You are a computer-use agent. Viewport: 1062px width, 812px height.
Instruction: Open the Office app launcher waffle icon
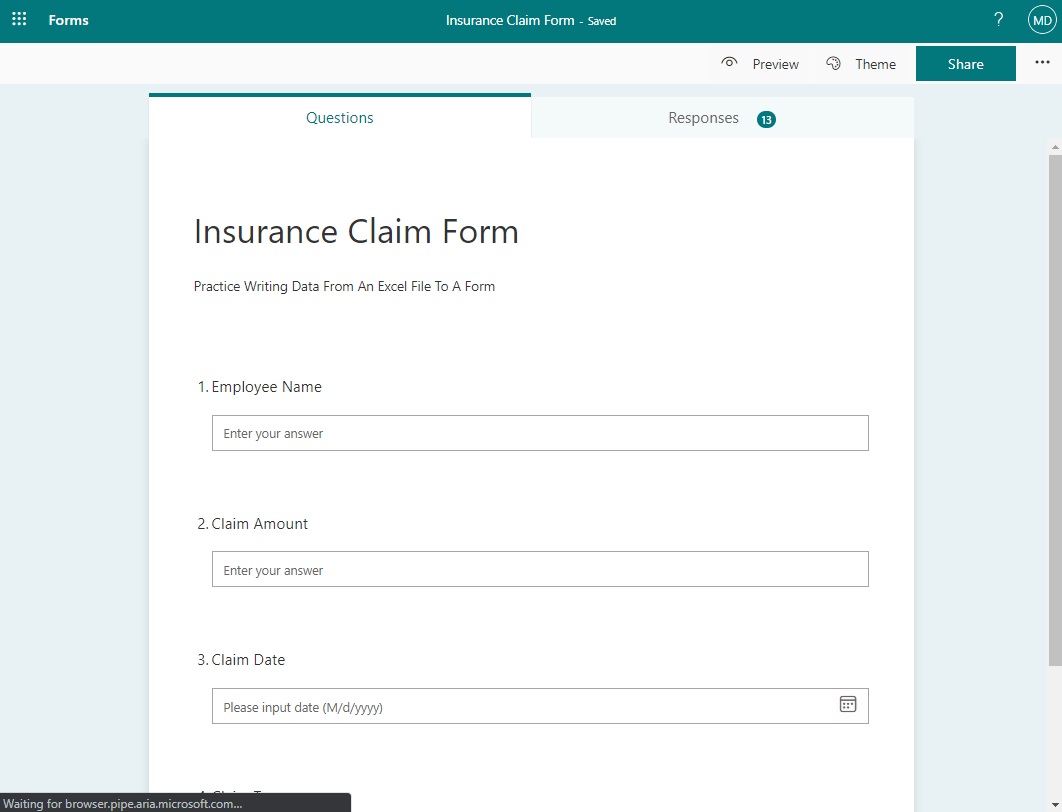tap(18, 19)
